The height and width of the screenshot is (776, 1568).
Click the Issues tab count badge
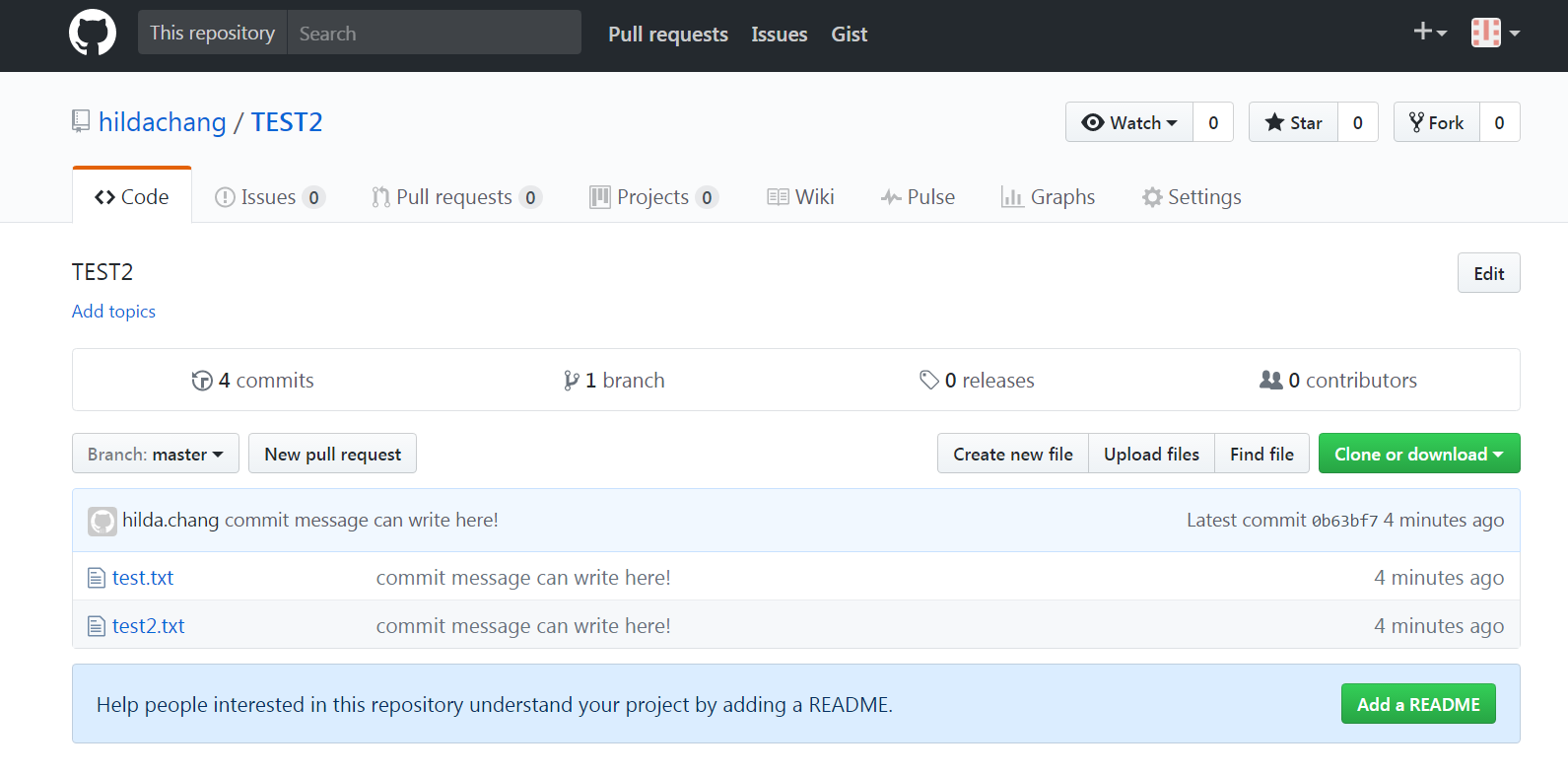[x=313, y=197]
